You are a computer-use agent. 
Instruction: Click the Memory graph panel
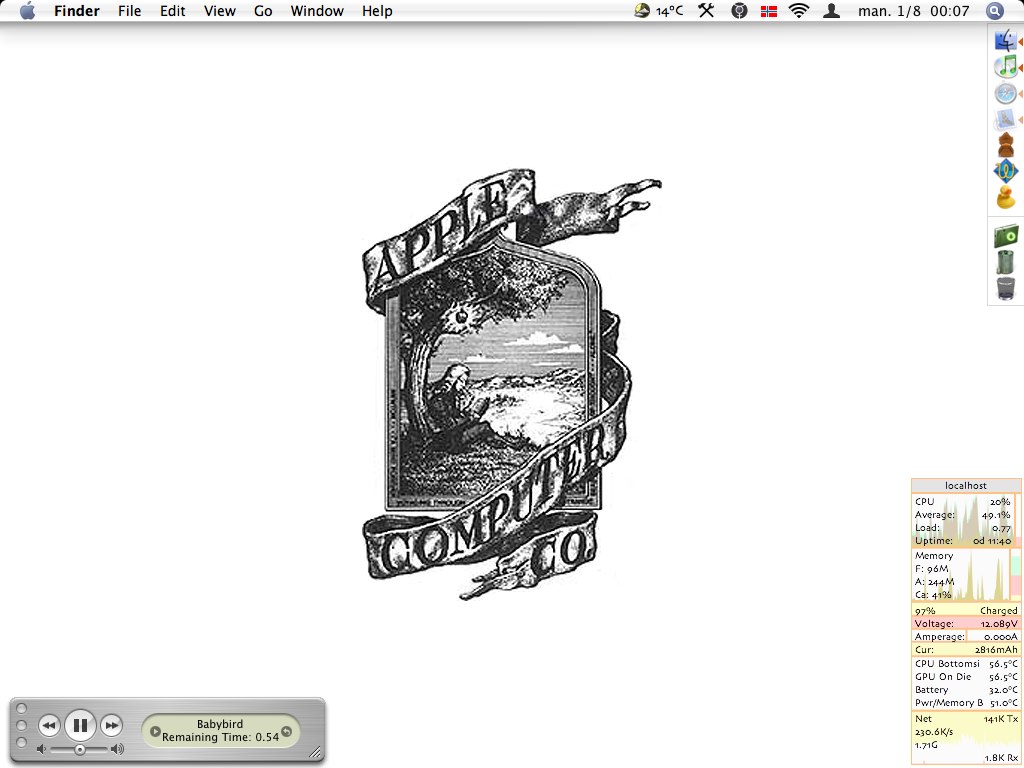(x=966, y=575)
